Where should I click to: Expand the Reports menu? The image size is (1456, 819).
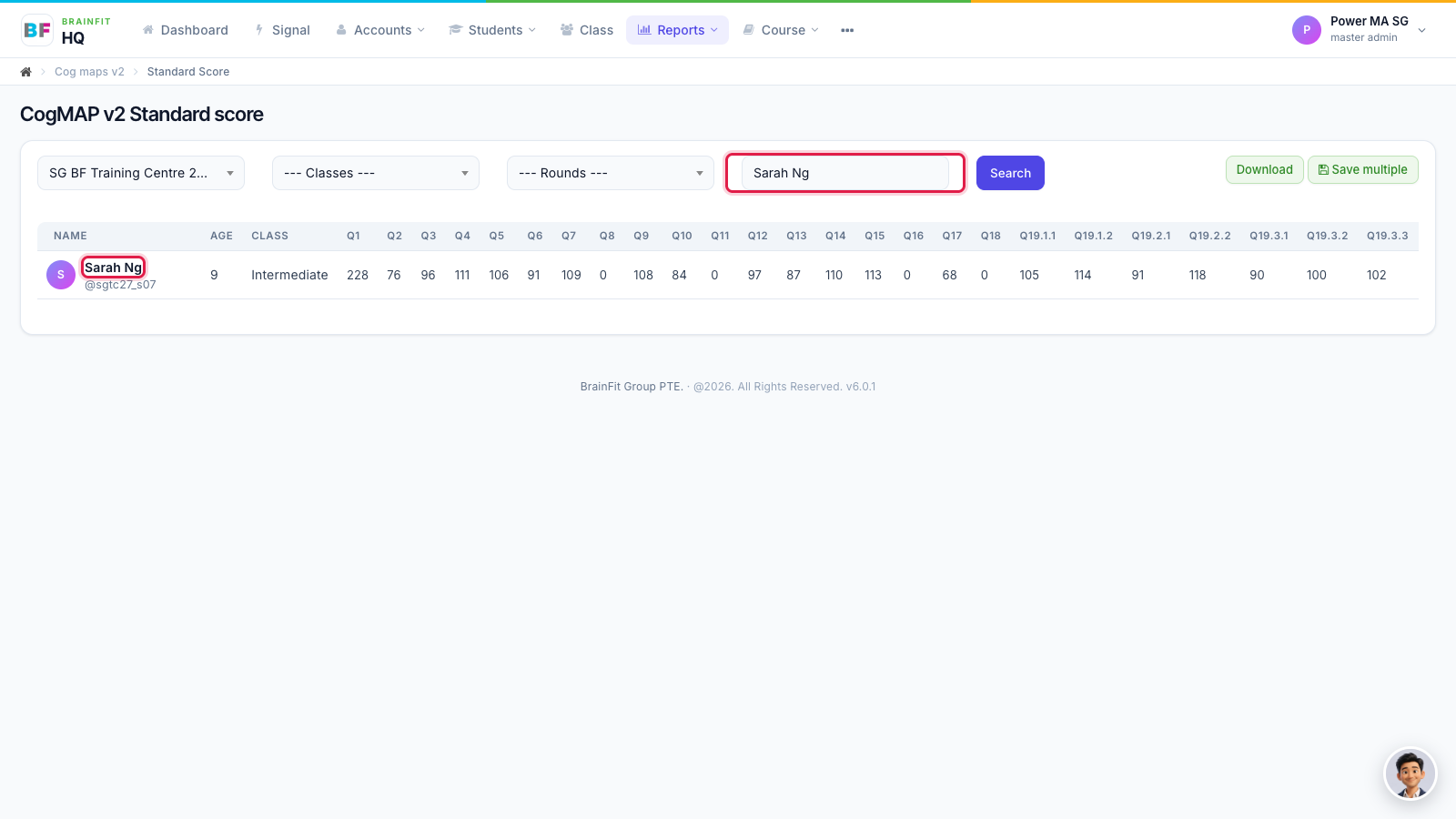(x=678, y=30)
